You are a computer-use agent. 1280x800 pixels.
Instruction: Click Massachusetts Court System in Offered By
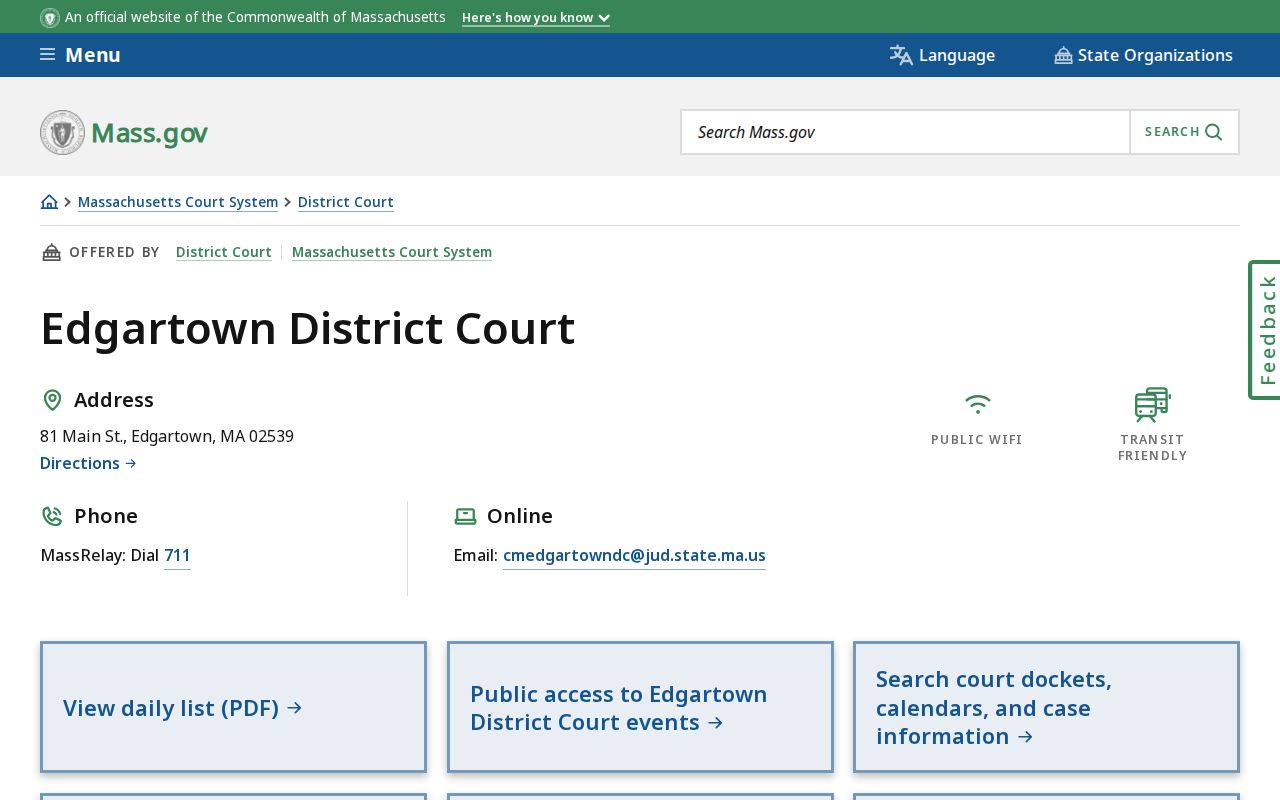[x=392, y=252]
